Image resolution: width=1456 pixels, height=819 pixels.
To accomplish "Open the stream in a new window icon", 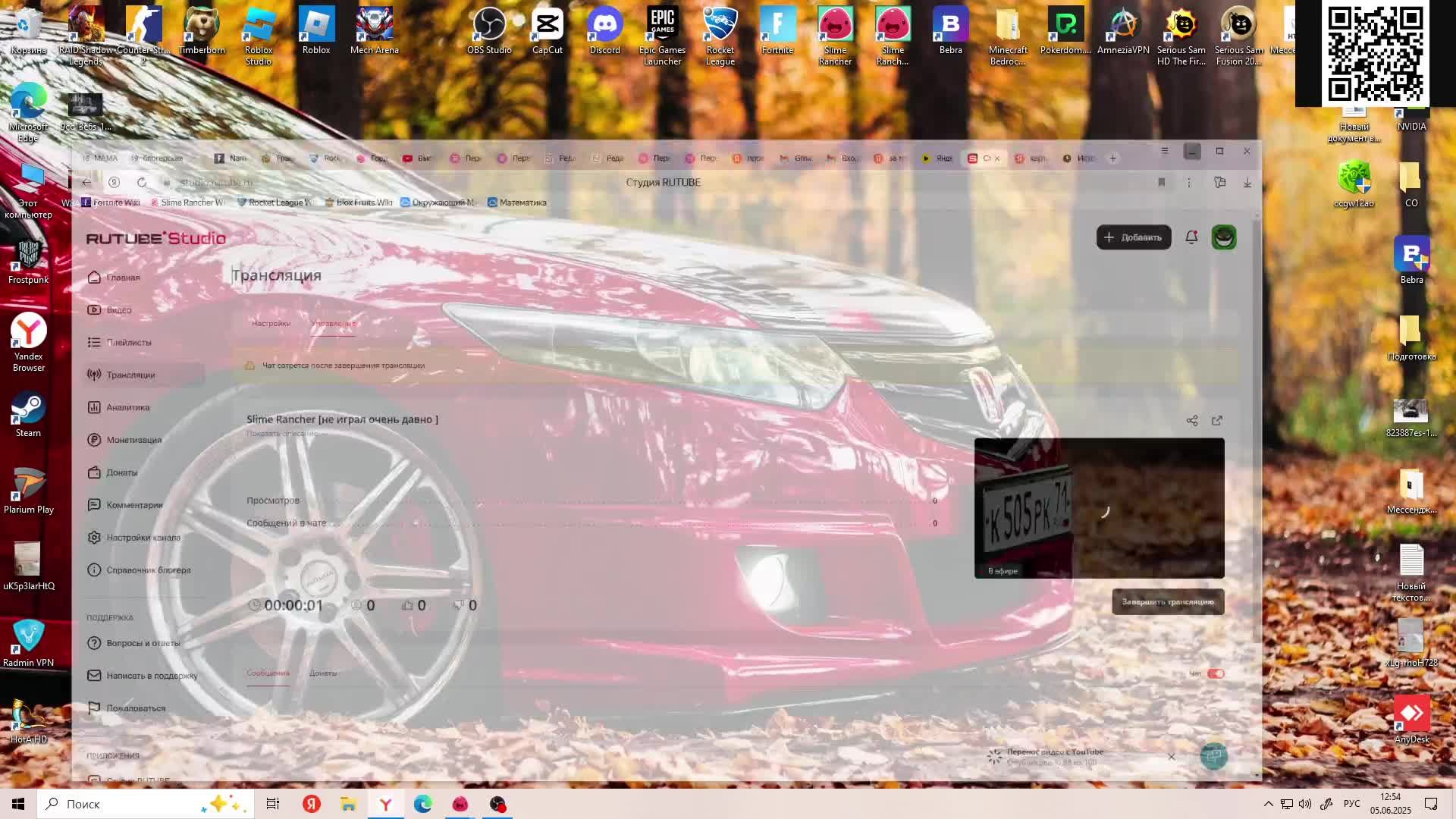I will (1217, 421).
